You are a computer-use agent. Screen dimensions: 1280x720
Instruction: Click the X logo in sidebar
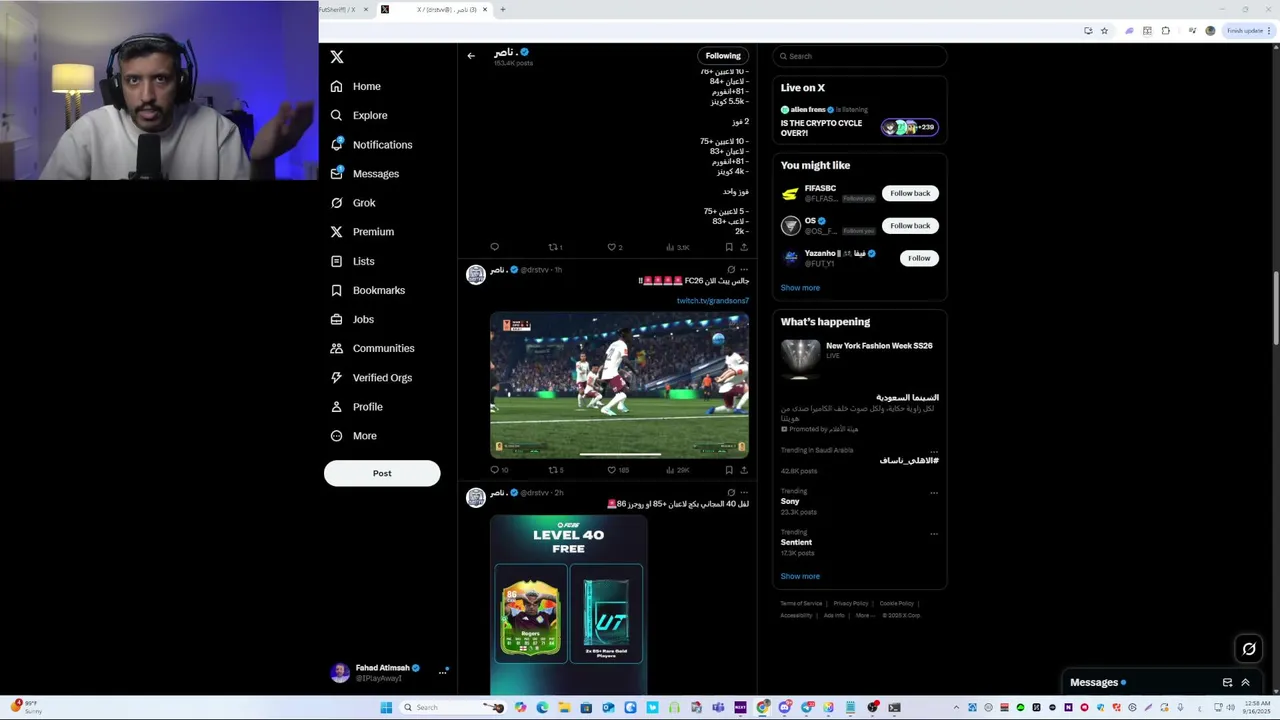coord(337,57)
